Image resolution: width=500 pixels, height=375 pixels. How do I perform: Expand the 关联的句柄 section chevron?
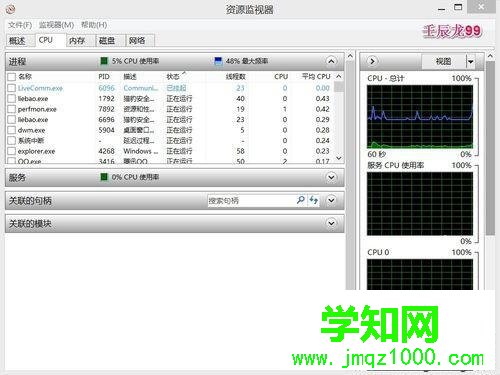click(x=331, y=200)
